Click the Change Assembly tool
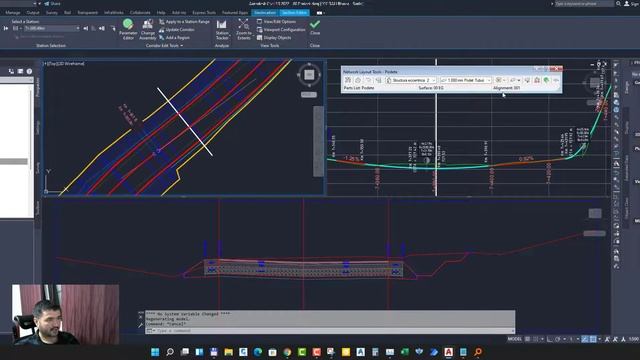This screenshot has height=360, width=640. click(x=147, y=29)
